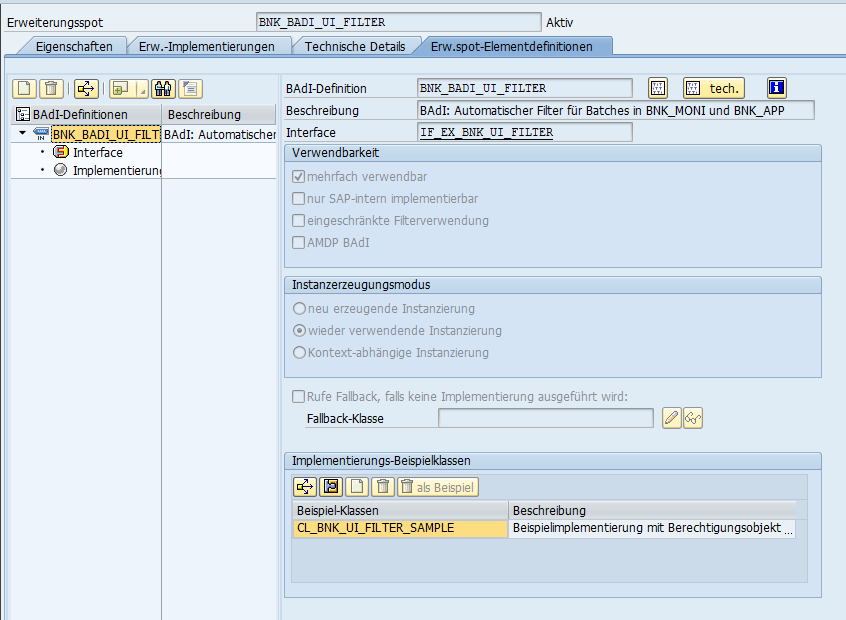Select 'neu erzeugende Instanzierung' radio button
This screenshot has height=620, width=846.
298,309
